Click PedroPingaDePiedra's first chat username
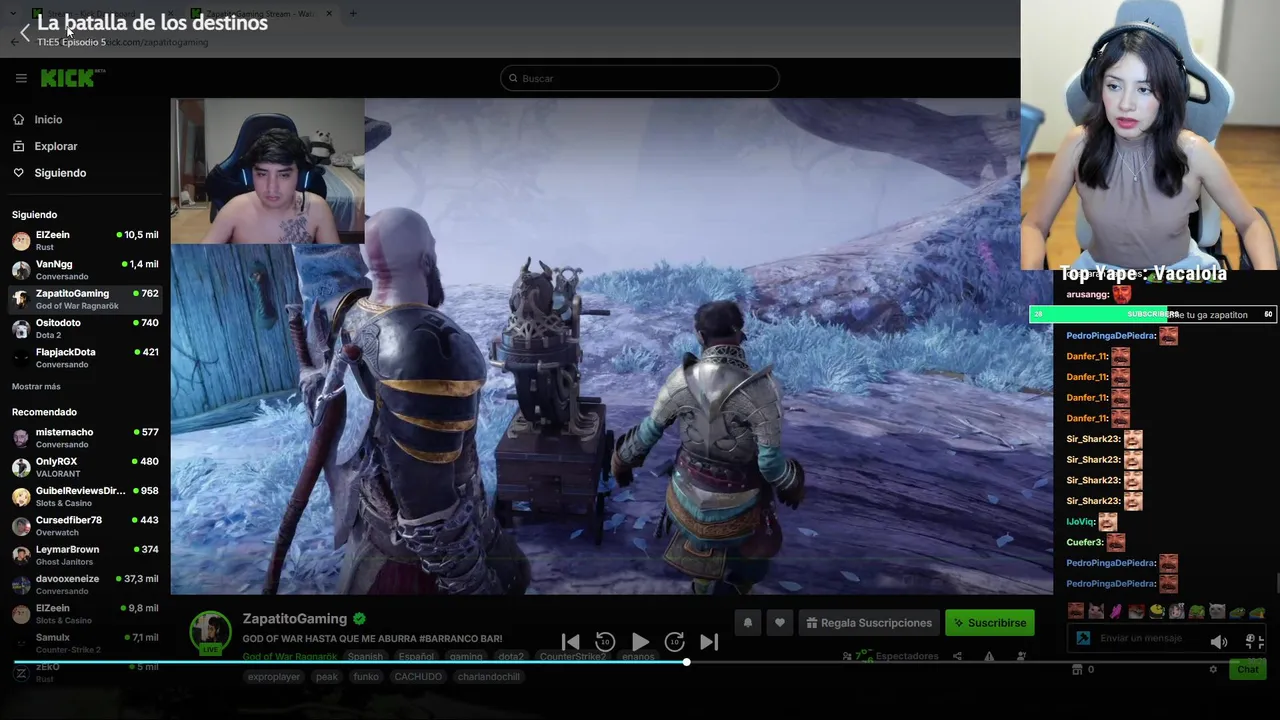This screenshot has width=1280, height=720. [x=1110, y=336]
